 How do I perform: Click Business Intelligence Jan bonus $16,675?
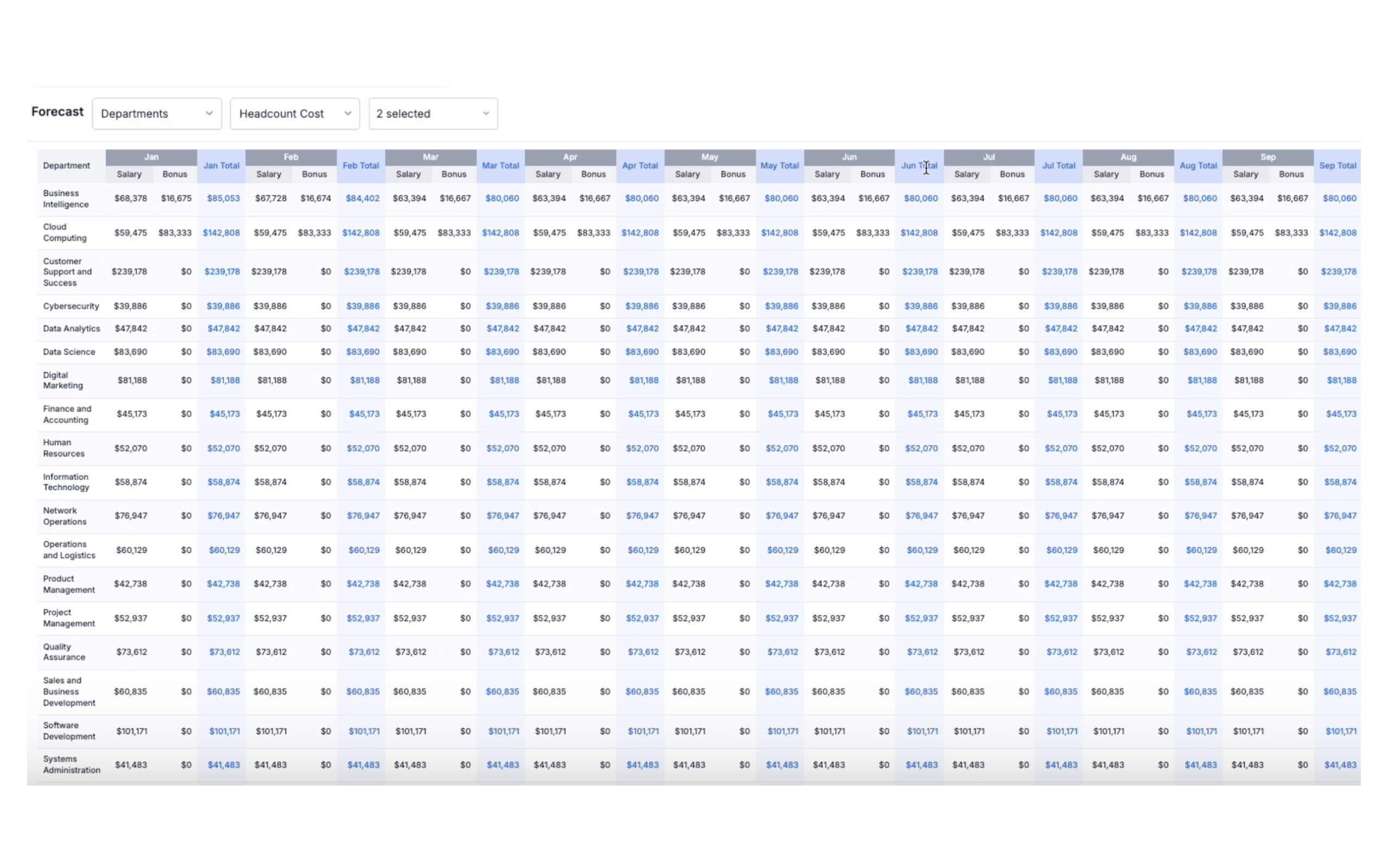(x=176, y=198)
